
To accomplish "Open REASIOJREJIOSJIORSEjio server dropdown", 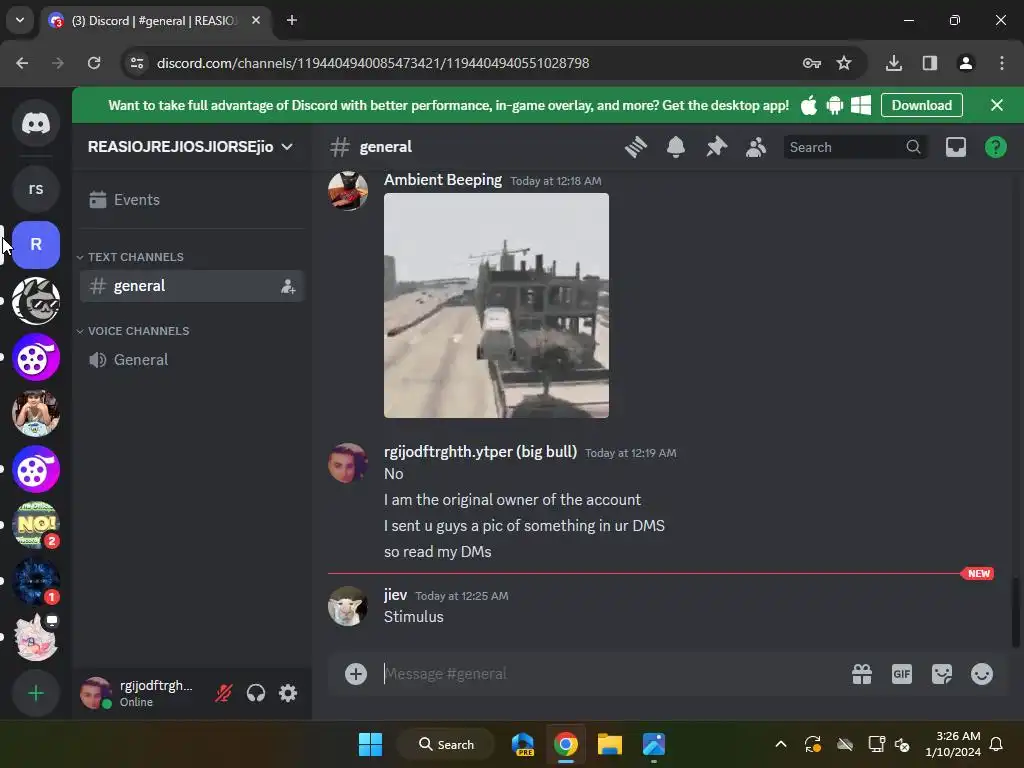I will [x=190, y=147].
